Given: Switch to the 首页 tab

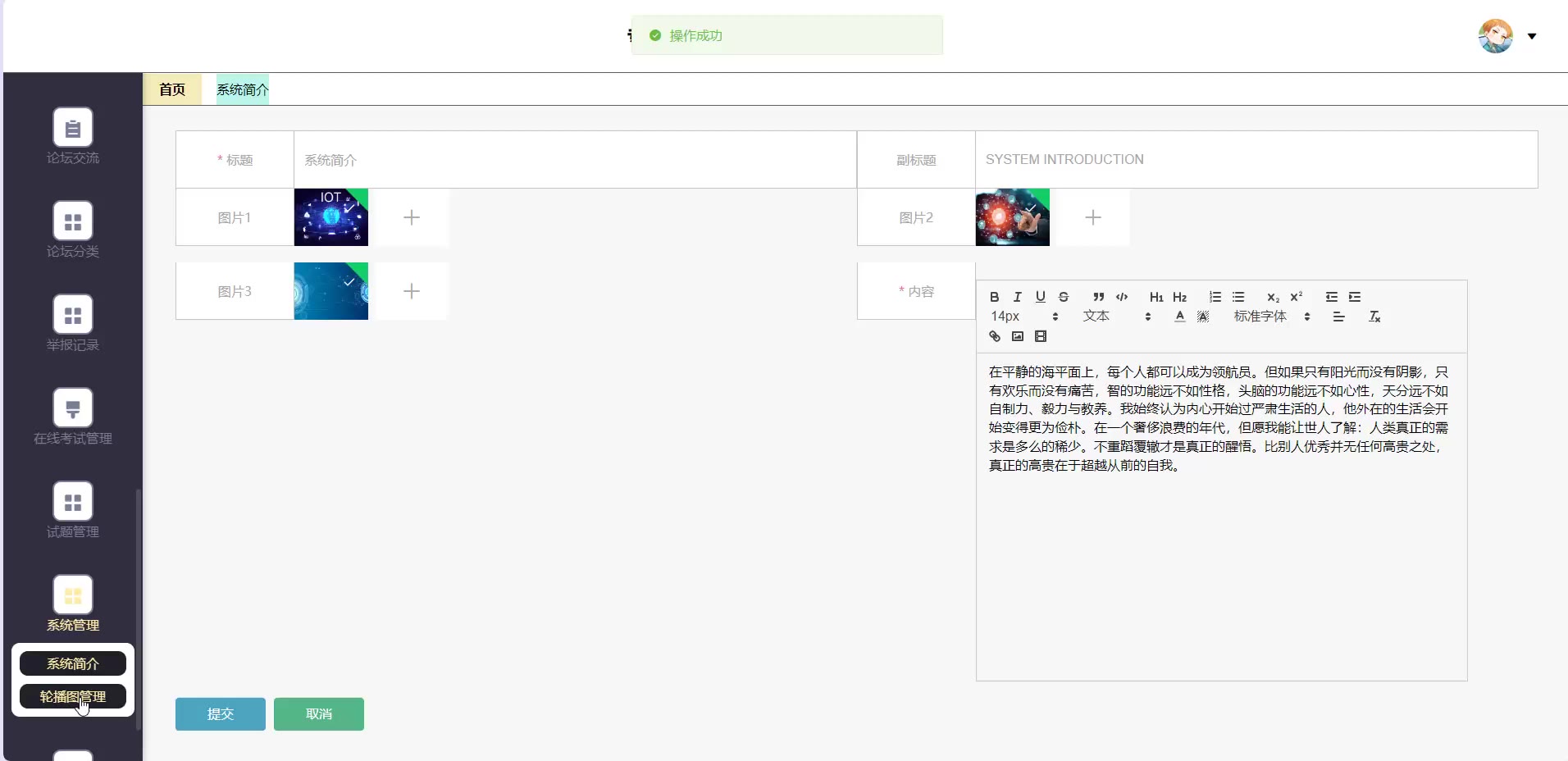Looking at the screenshot, I should pos(172,89).
